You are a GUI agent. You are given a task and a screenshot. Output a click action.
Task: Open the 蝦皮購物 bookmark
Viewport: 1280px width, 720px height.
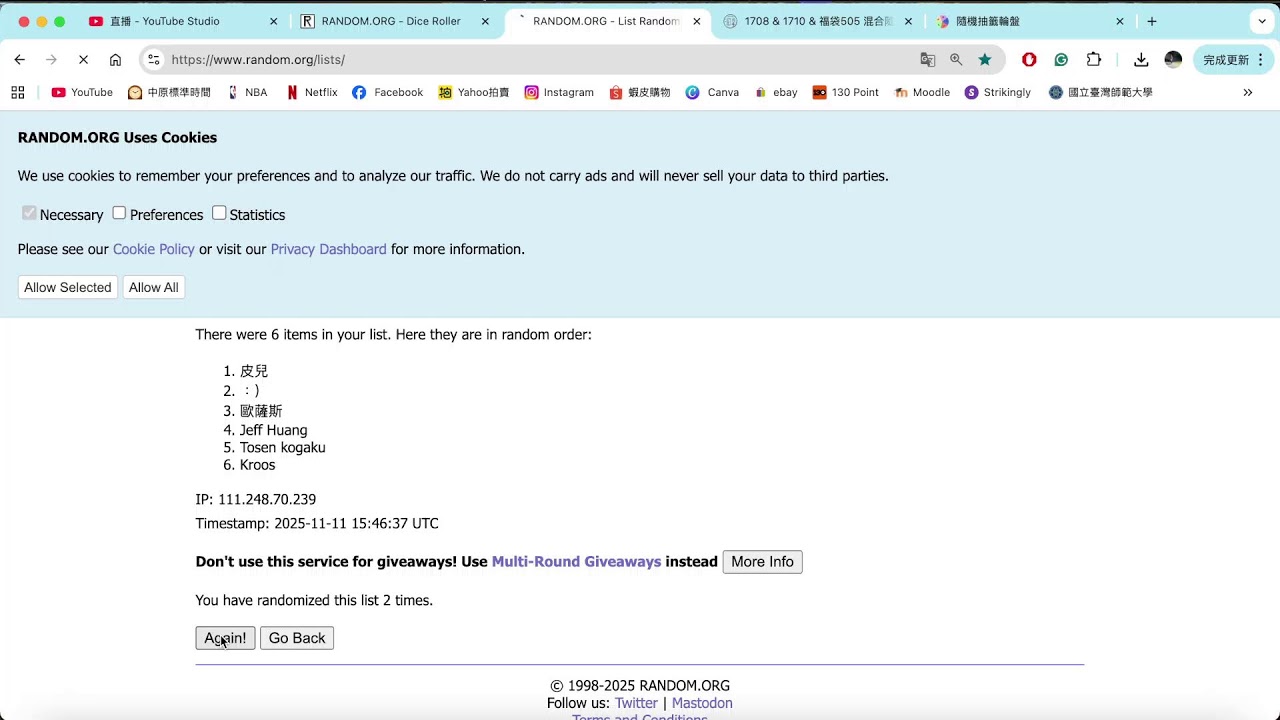click(640, 92)
